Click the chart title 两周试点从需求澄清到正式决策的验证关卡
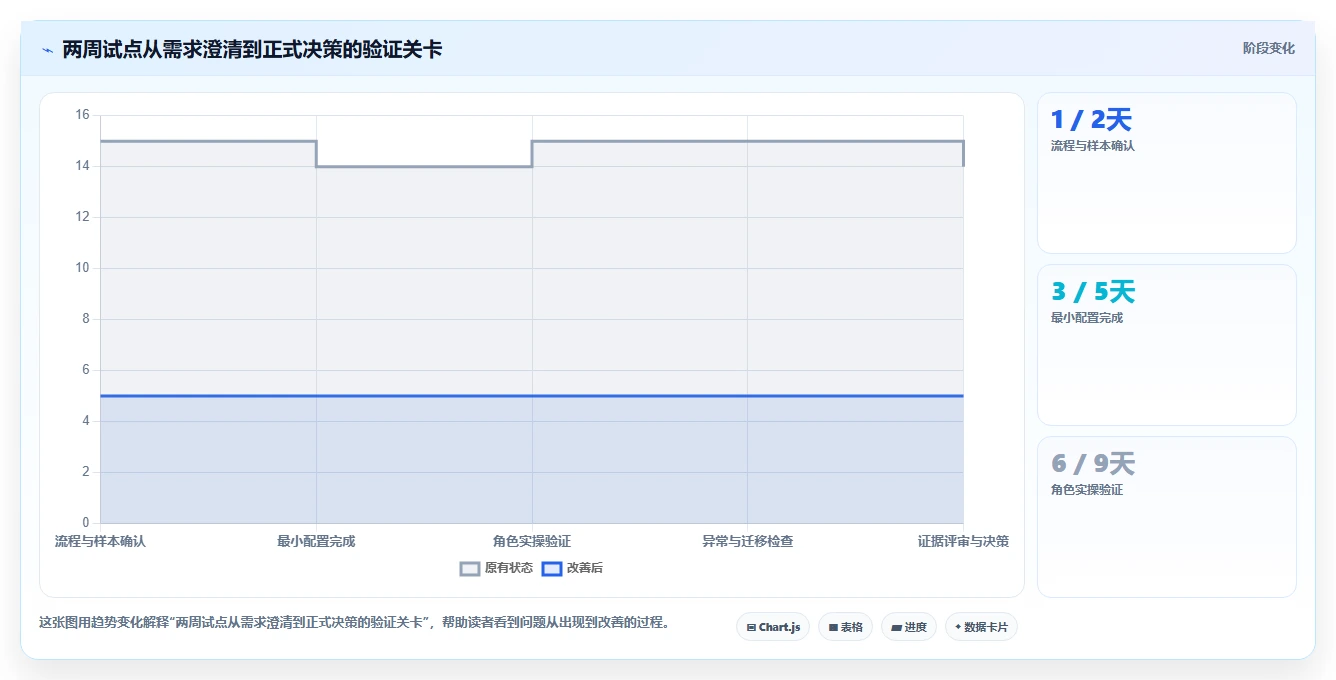 click(252, 49)
